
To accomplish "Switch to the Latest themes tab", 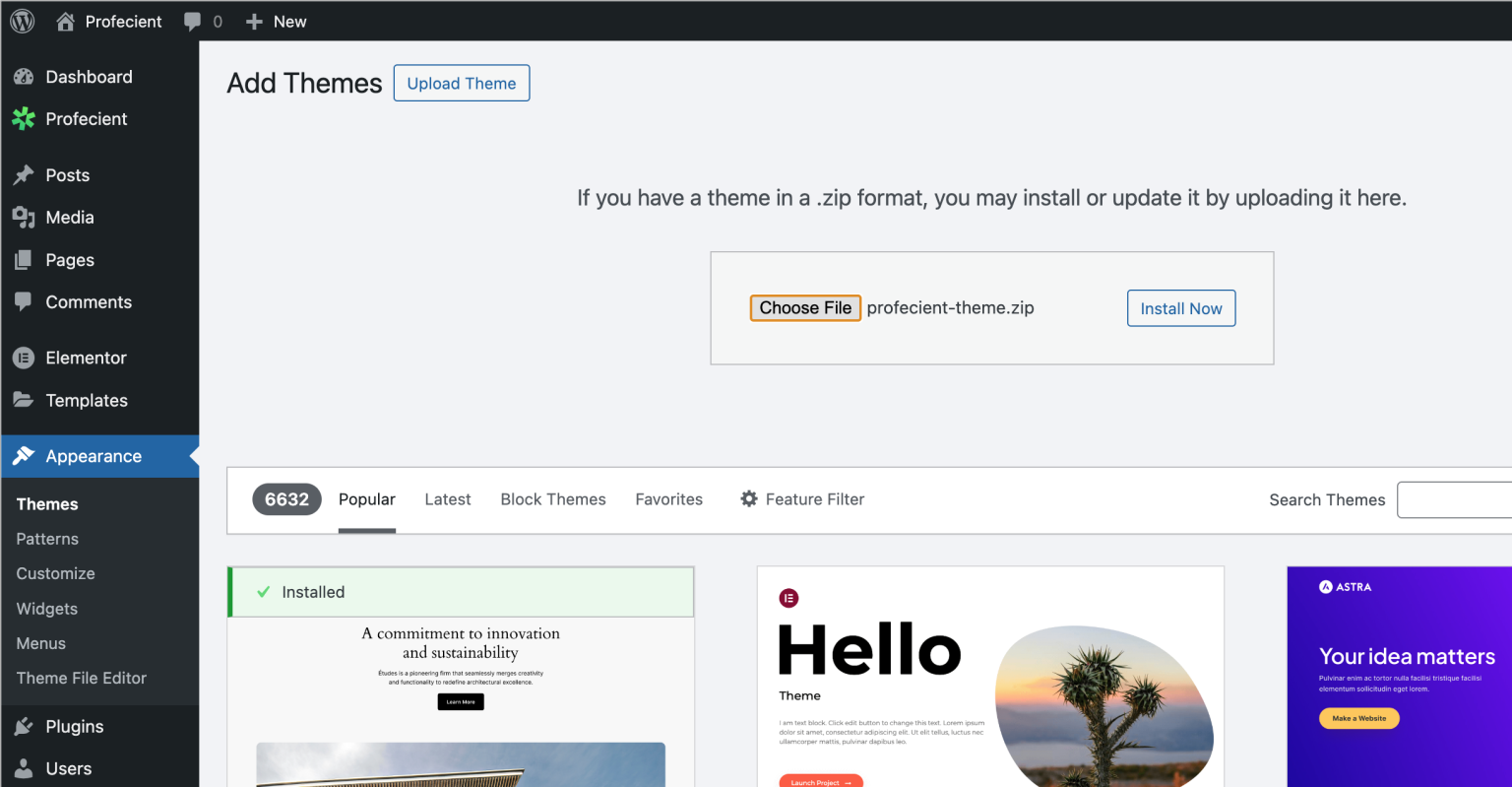I will click(x=448, y=499).
